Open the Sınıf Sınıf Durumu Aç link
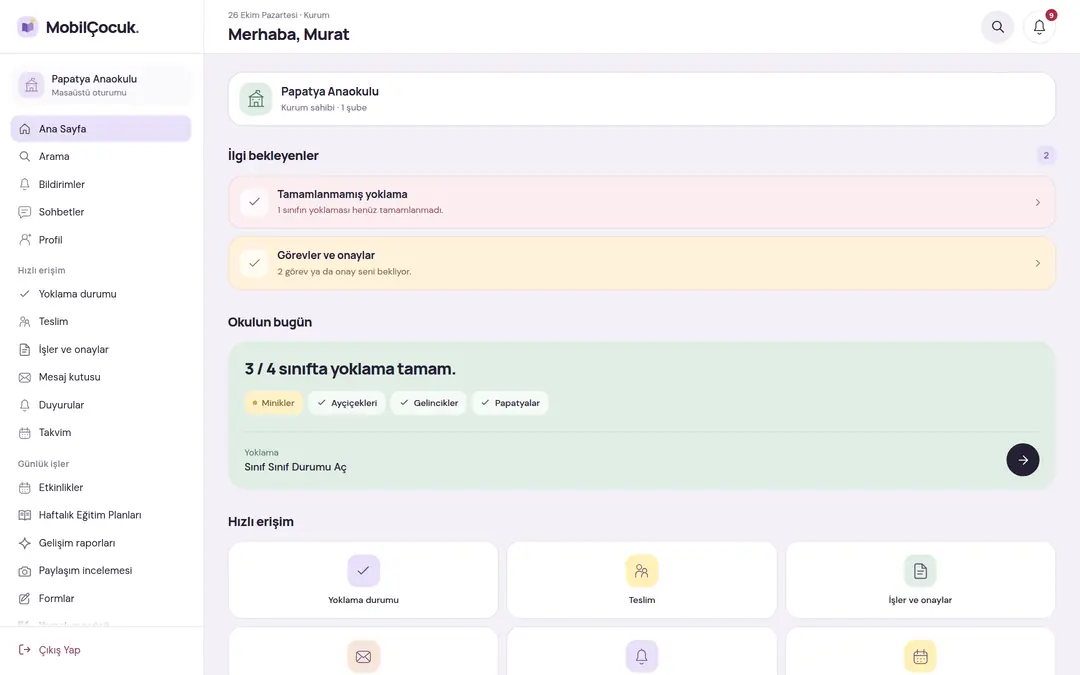Screen dimensions: 1080x675 pyautogui.click(x=295, y=467)
